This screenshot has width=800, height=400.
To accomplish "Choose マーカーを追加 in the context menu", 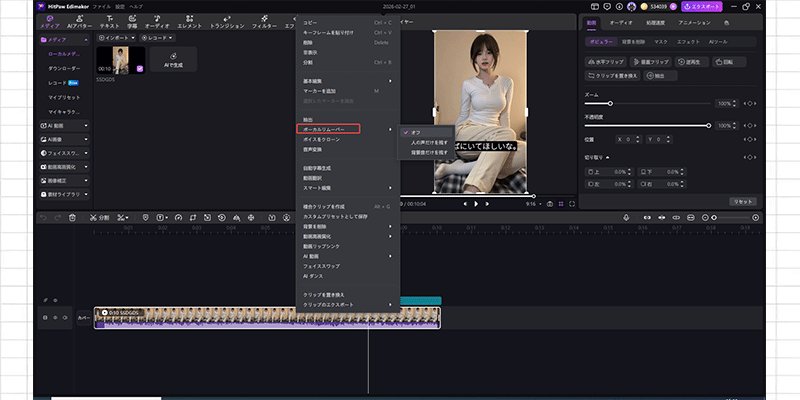I will coord(348,91).
